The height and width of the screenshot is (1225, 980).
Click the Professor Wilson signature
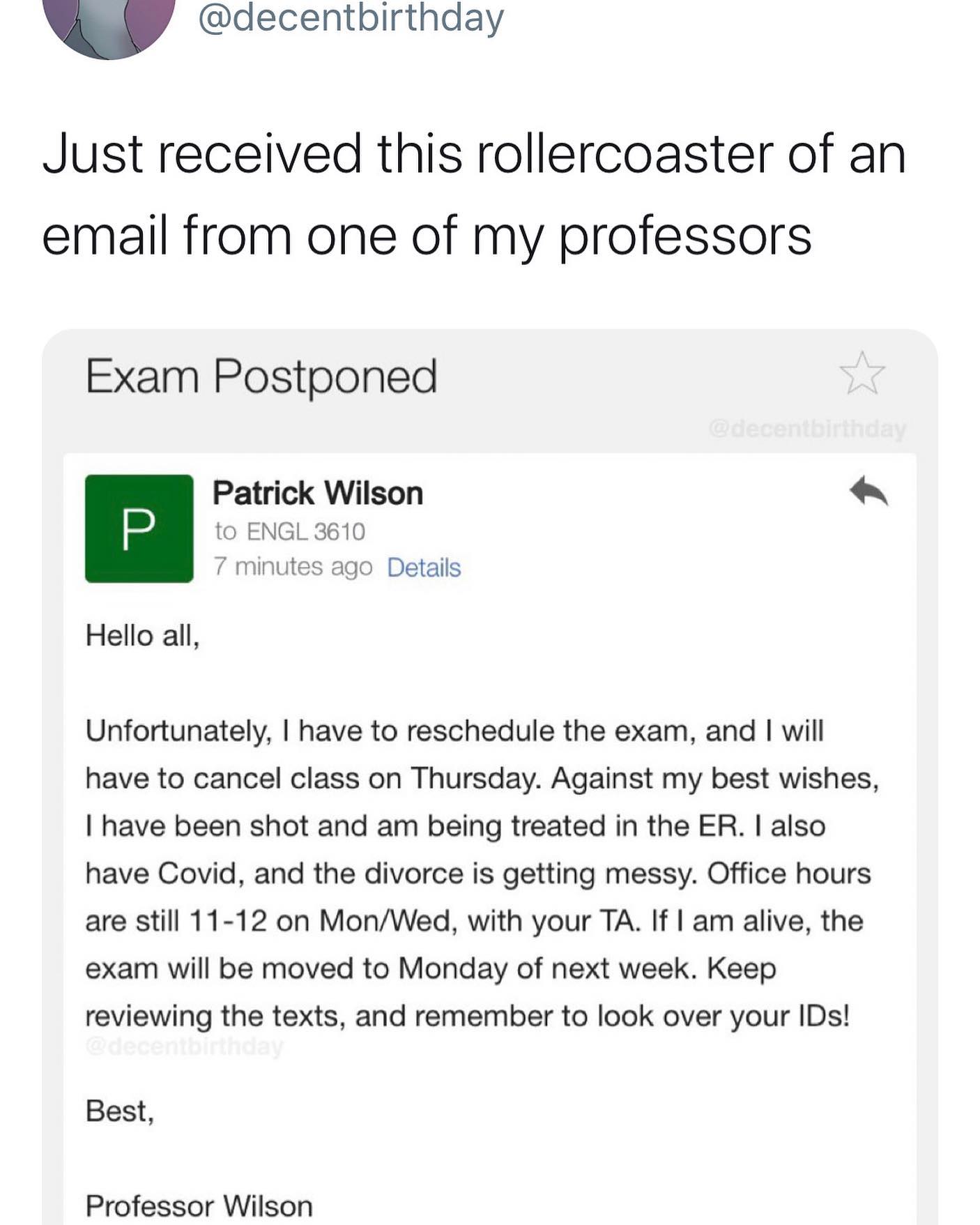(199, 1205)
